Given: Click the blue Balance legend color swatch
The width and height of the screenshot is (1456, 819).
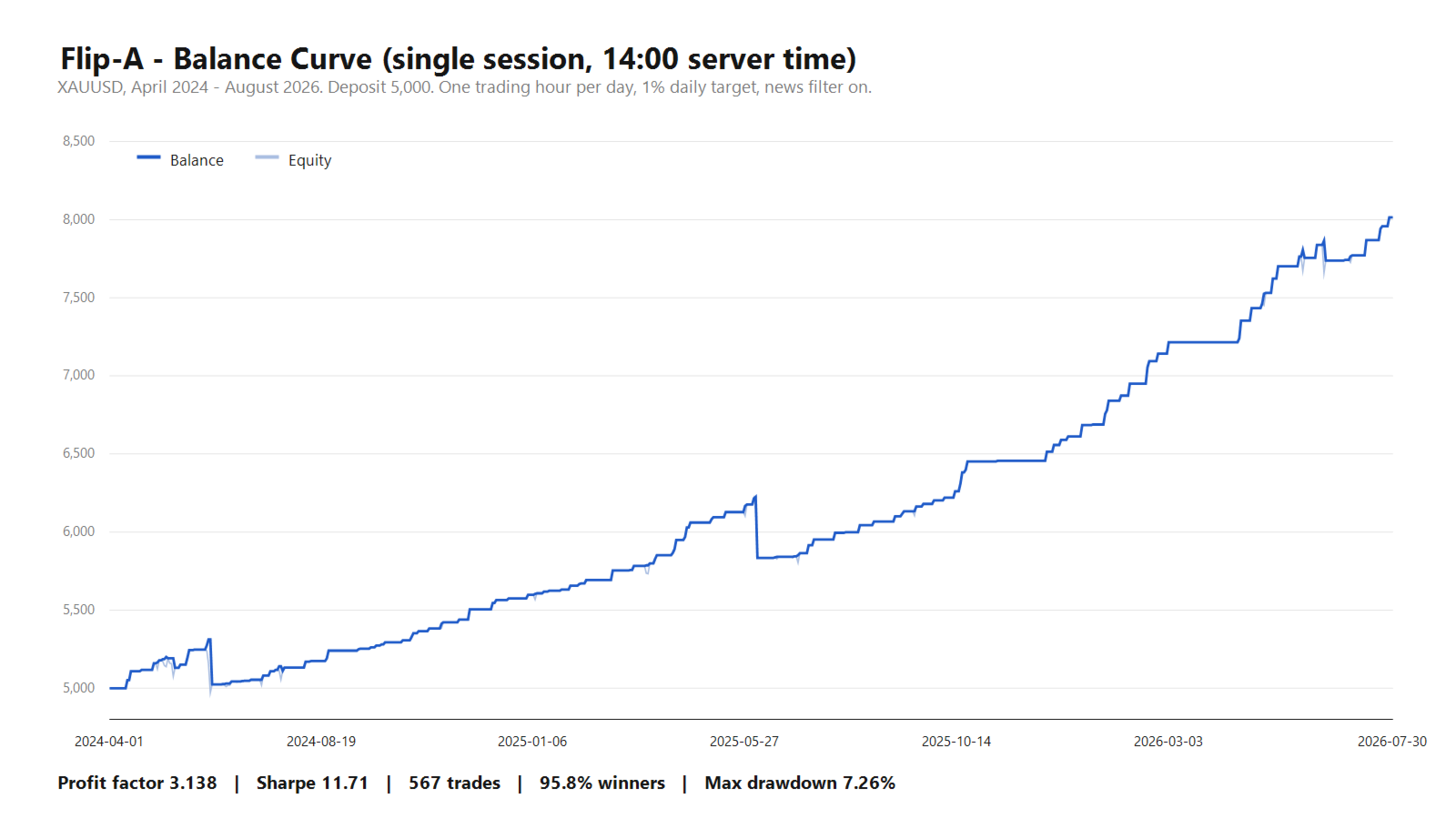Looking at the screenshot, I should (148, 157).
